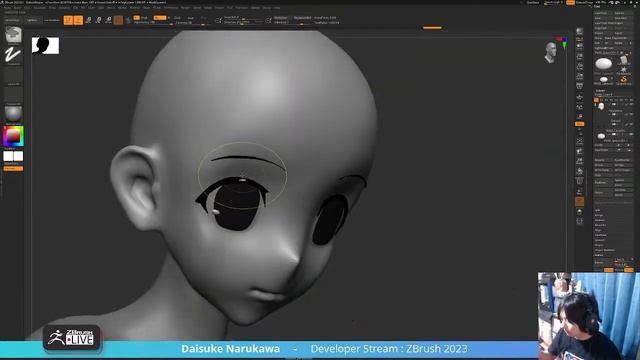
Task: Click the right-shelf Rotate view icon
Action: (x=580, y=171)
